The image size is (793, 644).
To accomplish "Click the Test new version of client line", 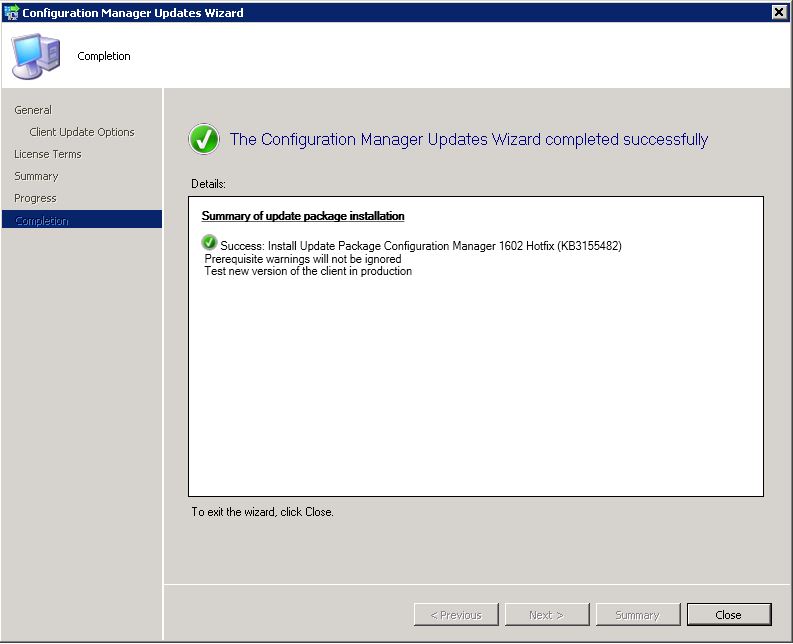I will coord(308,271).
